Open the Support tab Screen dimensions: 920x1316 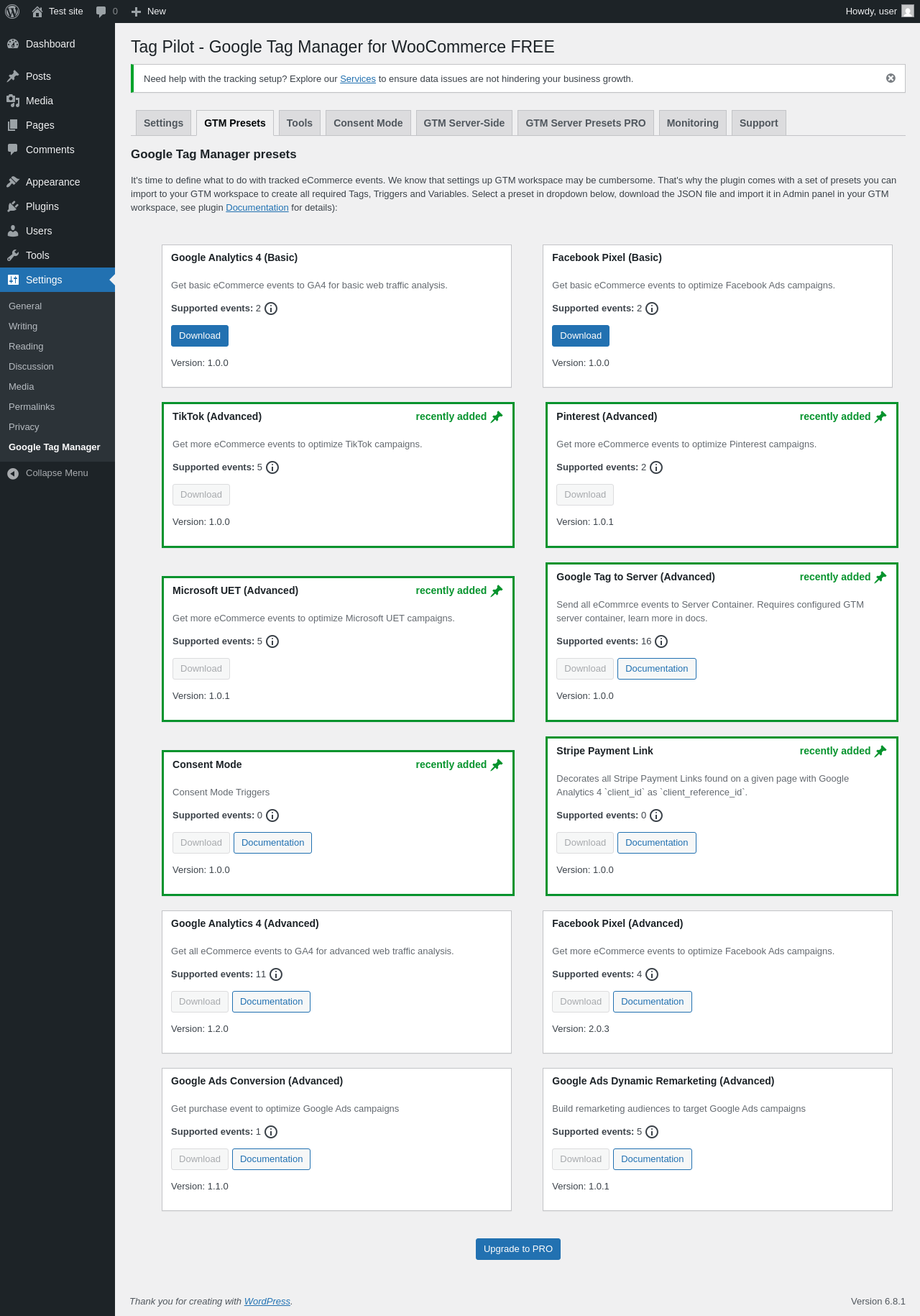point(759,123)
